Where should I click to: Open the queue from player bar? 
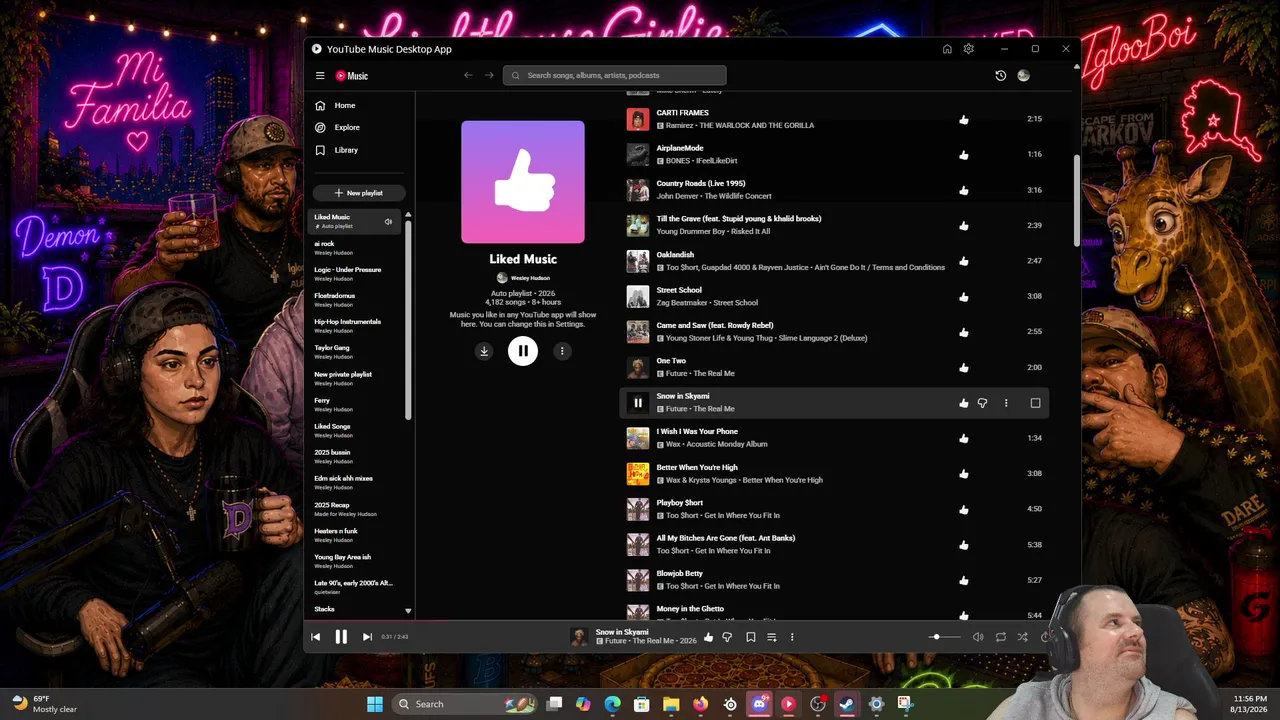[771, 637]
